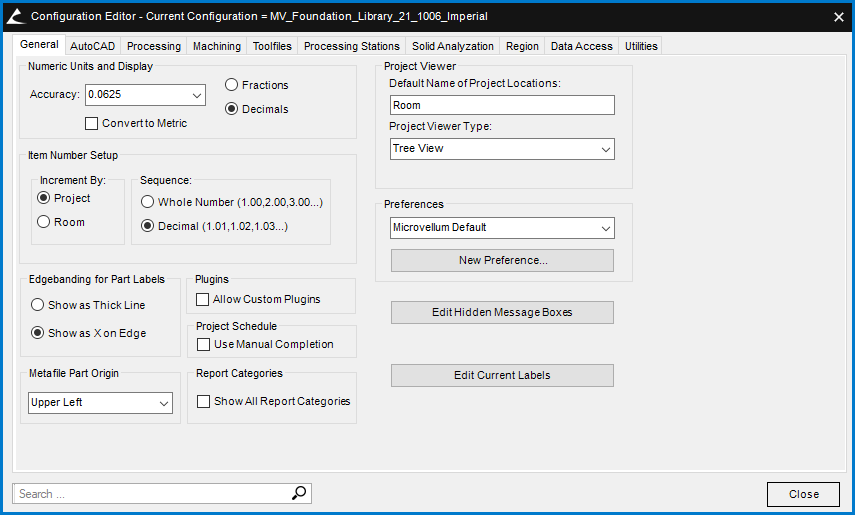Click the Edit Current Labels button
The width and height of the screenshot is (855, 515).
(x=502, y=375)
